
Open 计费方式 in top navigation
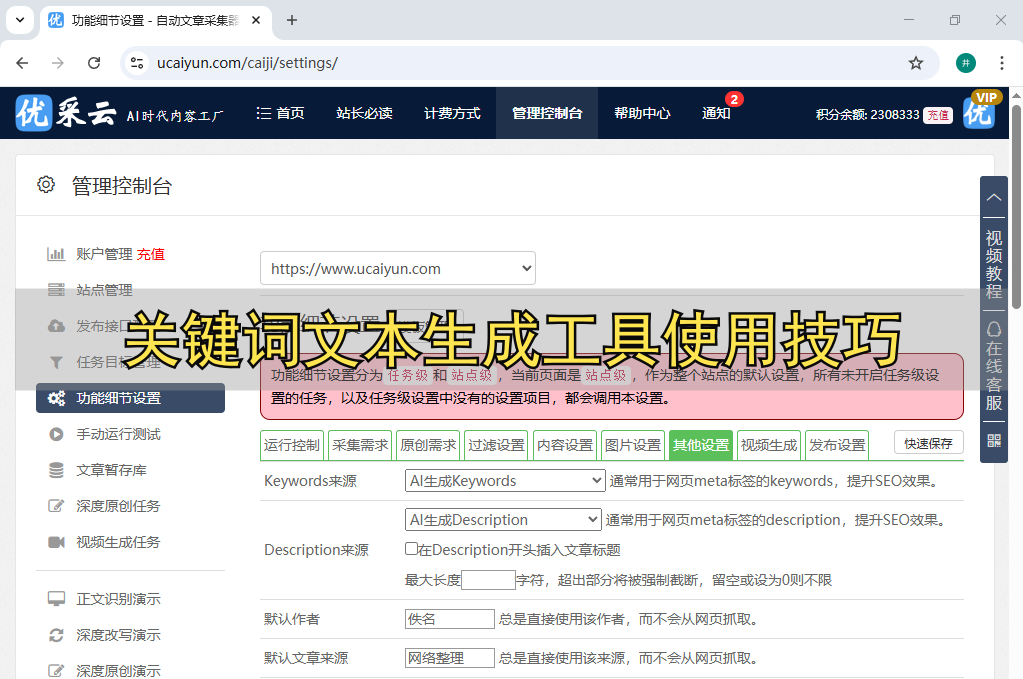[452, 113]
